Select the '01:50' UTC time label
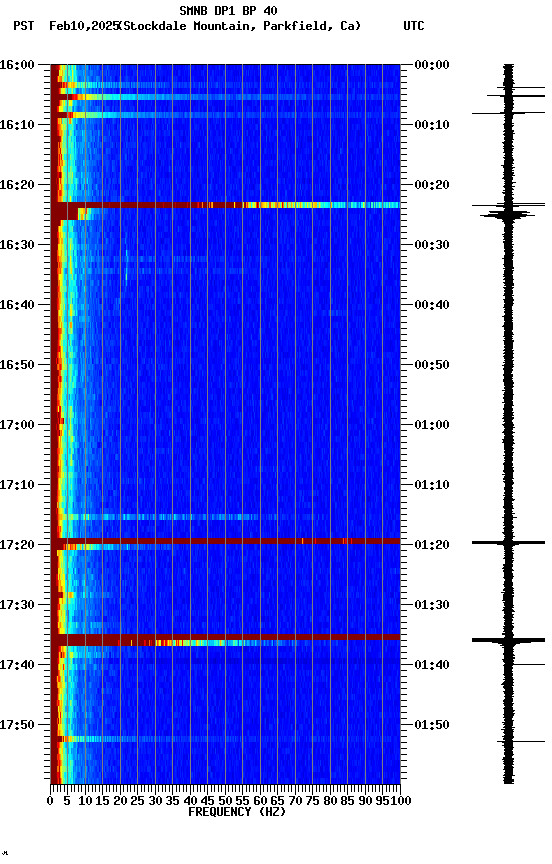 (432, 725)
